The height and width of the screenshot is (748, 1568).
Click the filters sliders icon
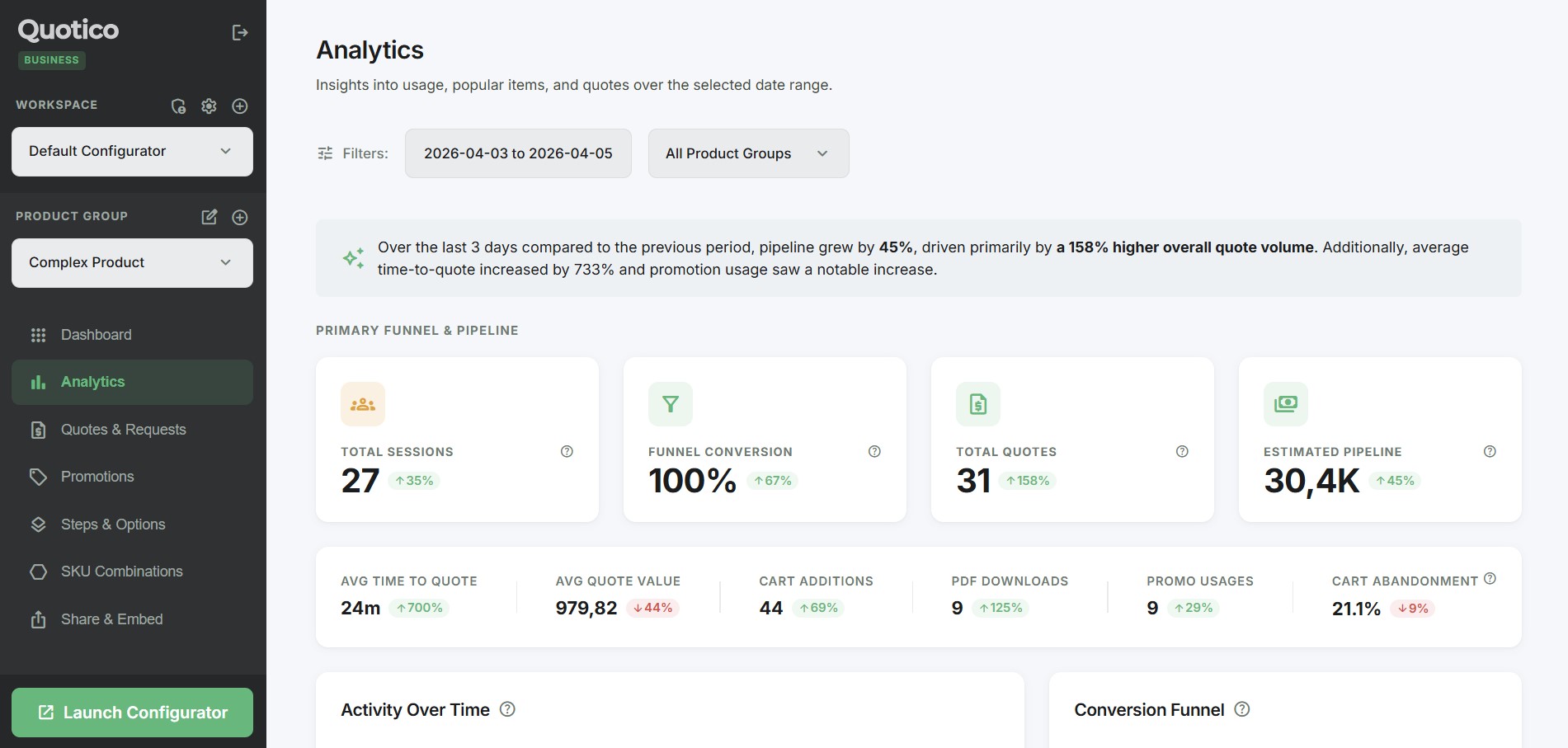325,153
